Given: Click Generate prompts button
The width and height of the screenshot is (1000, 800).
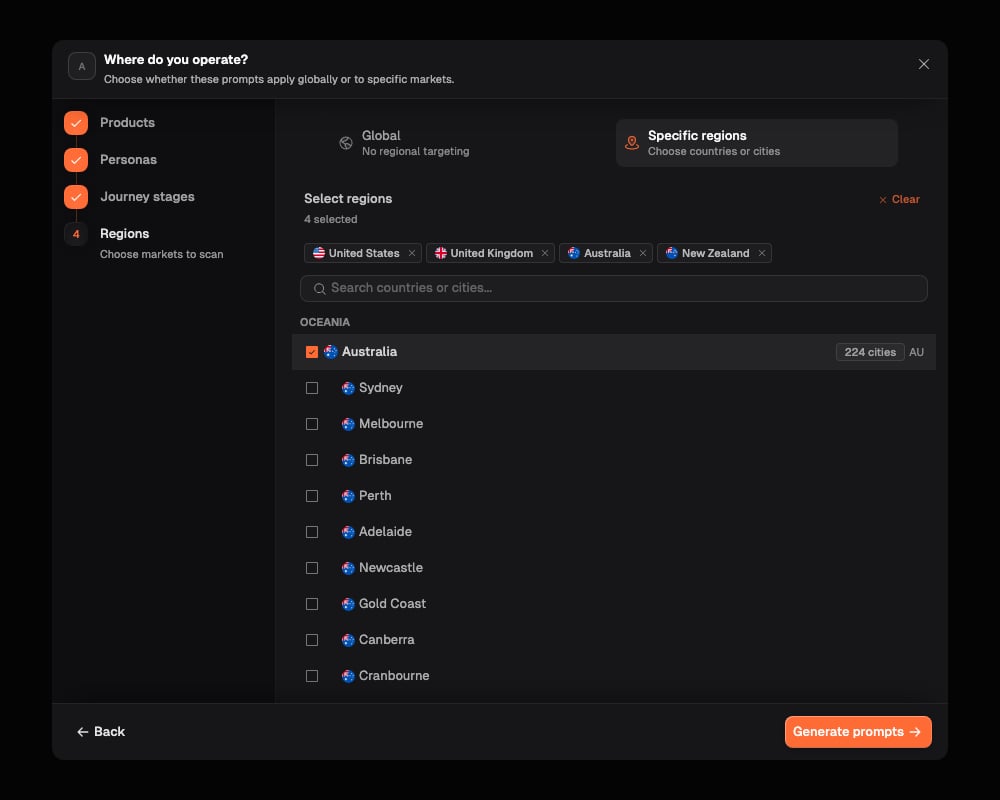Looking at the screenshot, I should [x=858, y=732].
